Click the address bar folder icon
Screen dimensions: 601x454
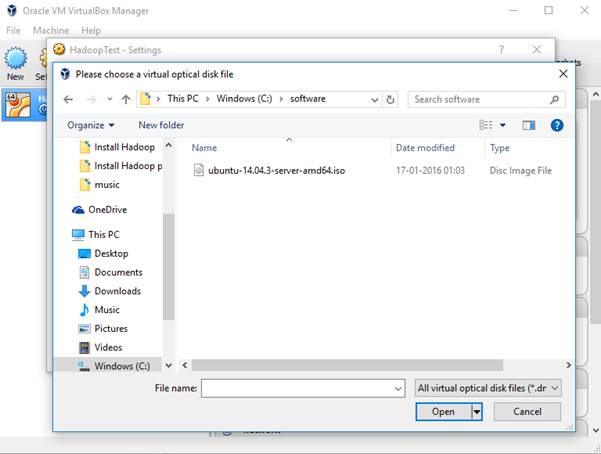[x=145, y=99]
